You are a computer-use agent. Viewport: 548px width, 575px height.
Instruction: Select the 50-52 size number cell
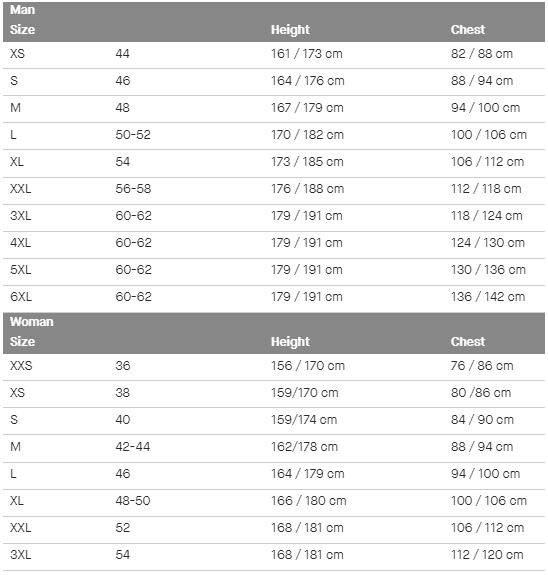(133, 135)
